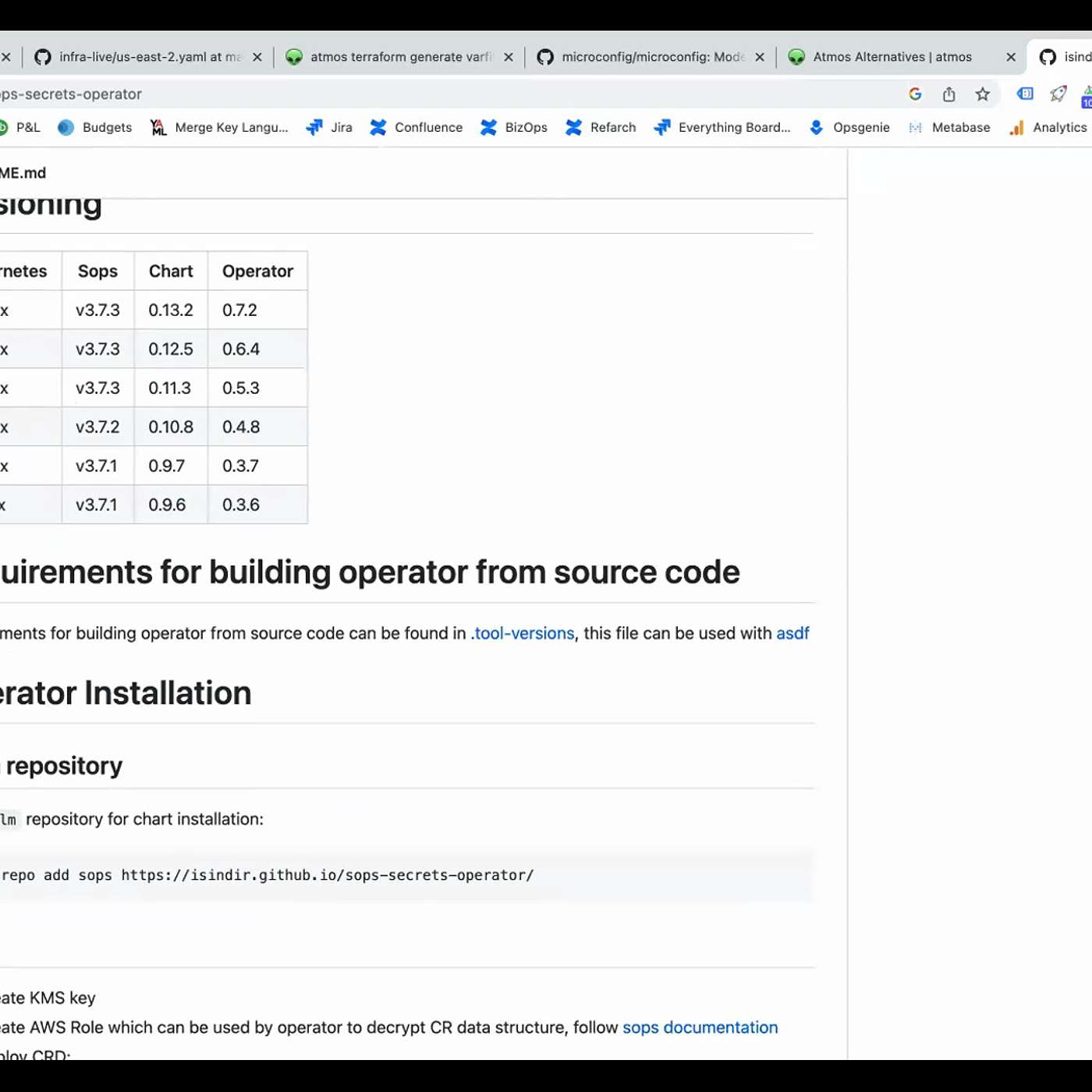Close the atmos terraform generate varfile tab
This screenshot has height=1092, width=1092.
509,57
